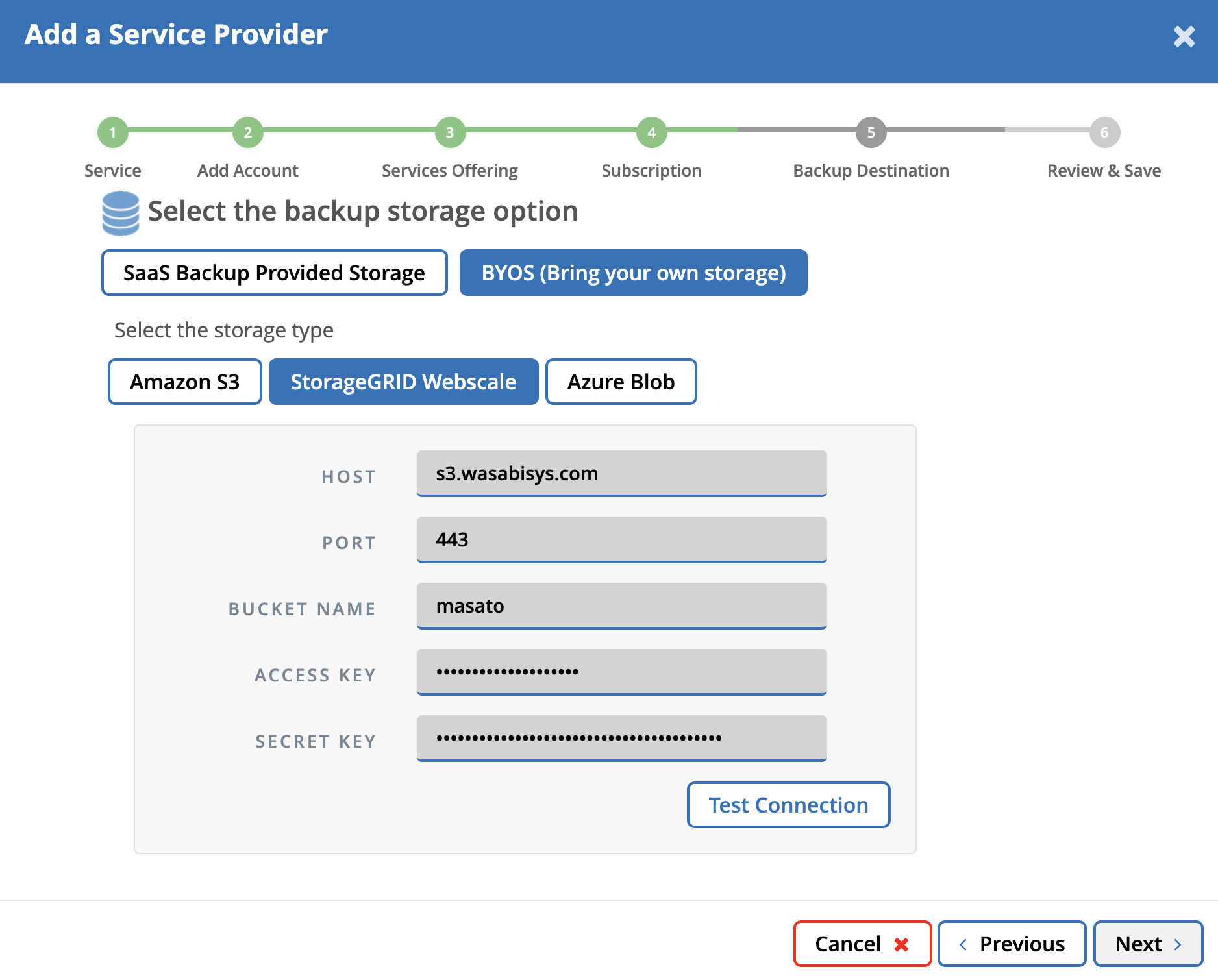Go back to the Previous step

1012,944
